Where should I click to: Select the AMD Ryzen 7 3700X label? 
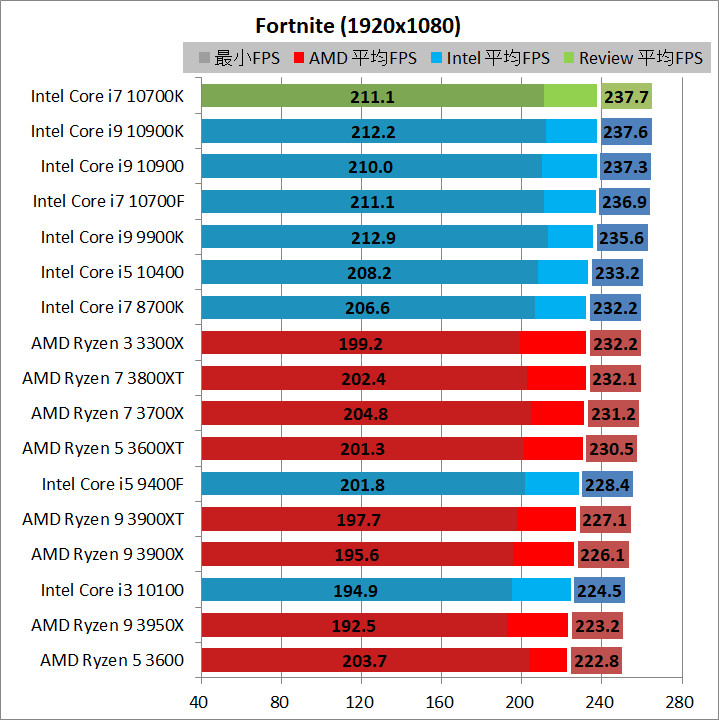107,413
